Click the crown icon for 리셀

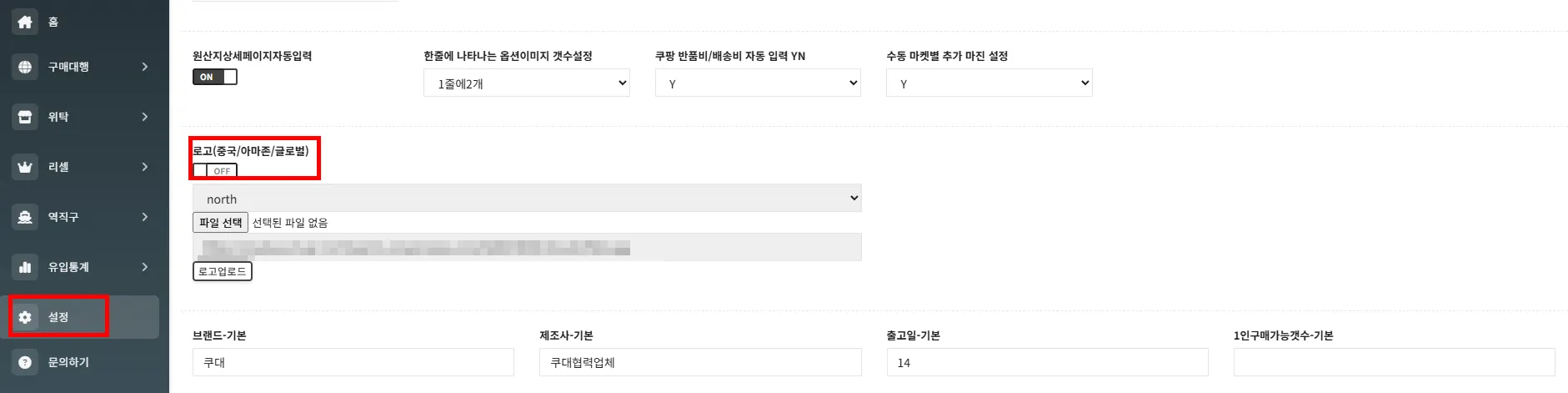(x=25, y=167)
